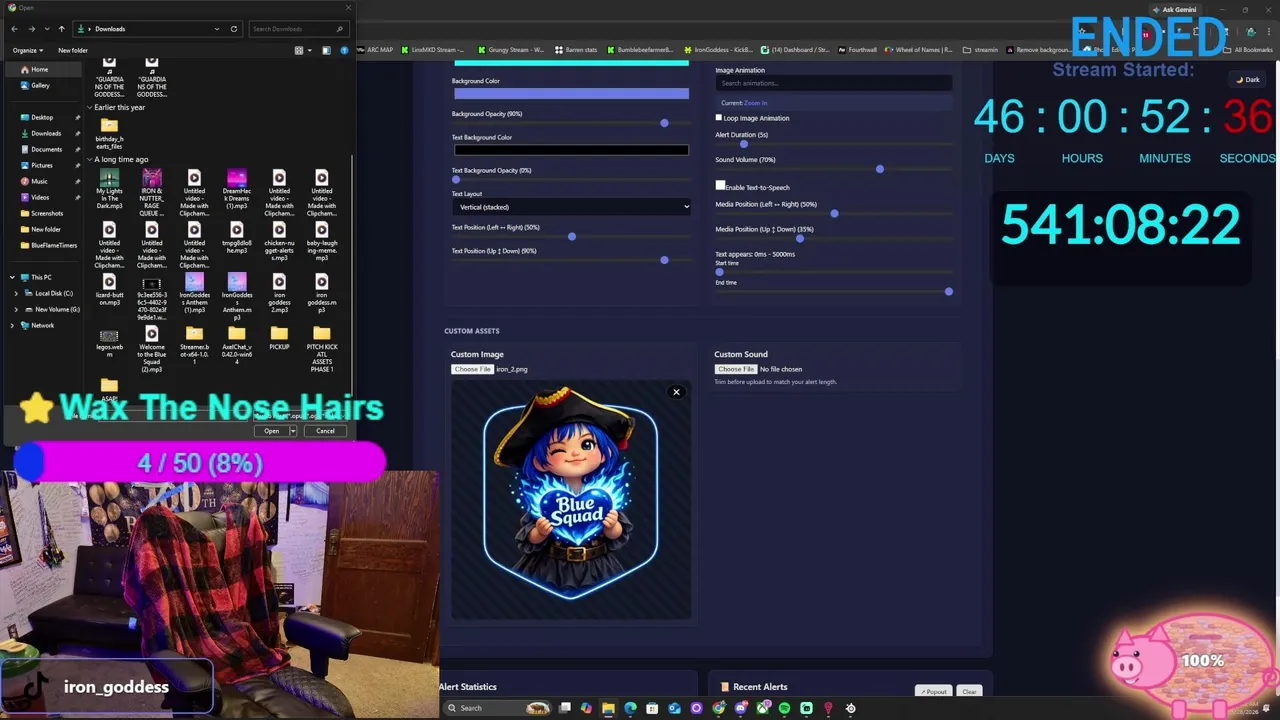Image resolution: width=1280 pixels, height=720 pixels.
Task: Select the chicken-nugget-alerts.mp3 file
Action: click(x=279, y=242)
